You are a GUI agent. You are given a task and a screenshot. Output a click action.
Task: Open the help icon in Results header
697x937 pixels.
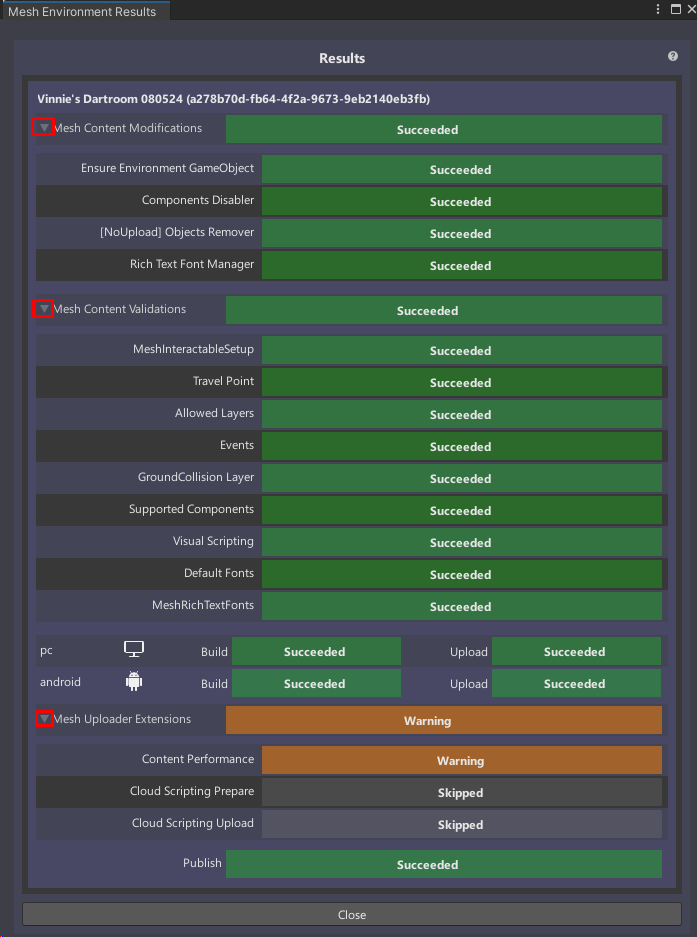pos(672,57)
